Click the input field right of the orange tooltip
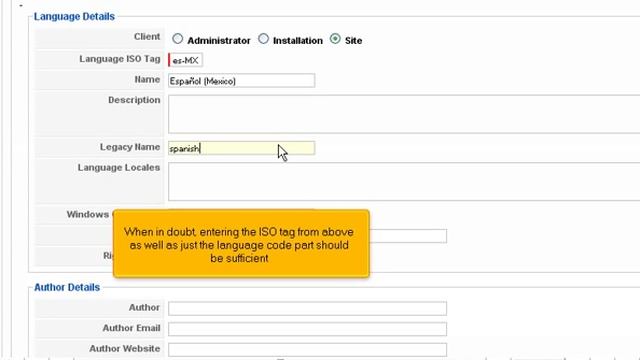 coord(408,236)
